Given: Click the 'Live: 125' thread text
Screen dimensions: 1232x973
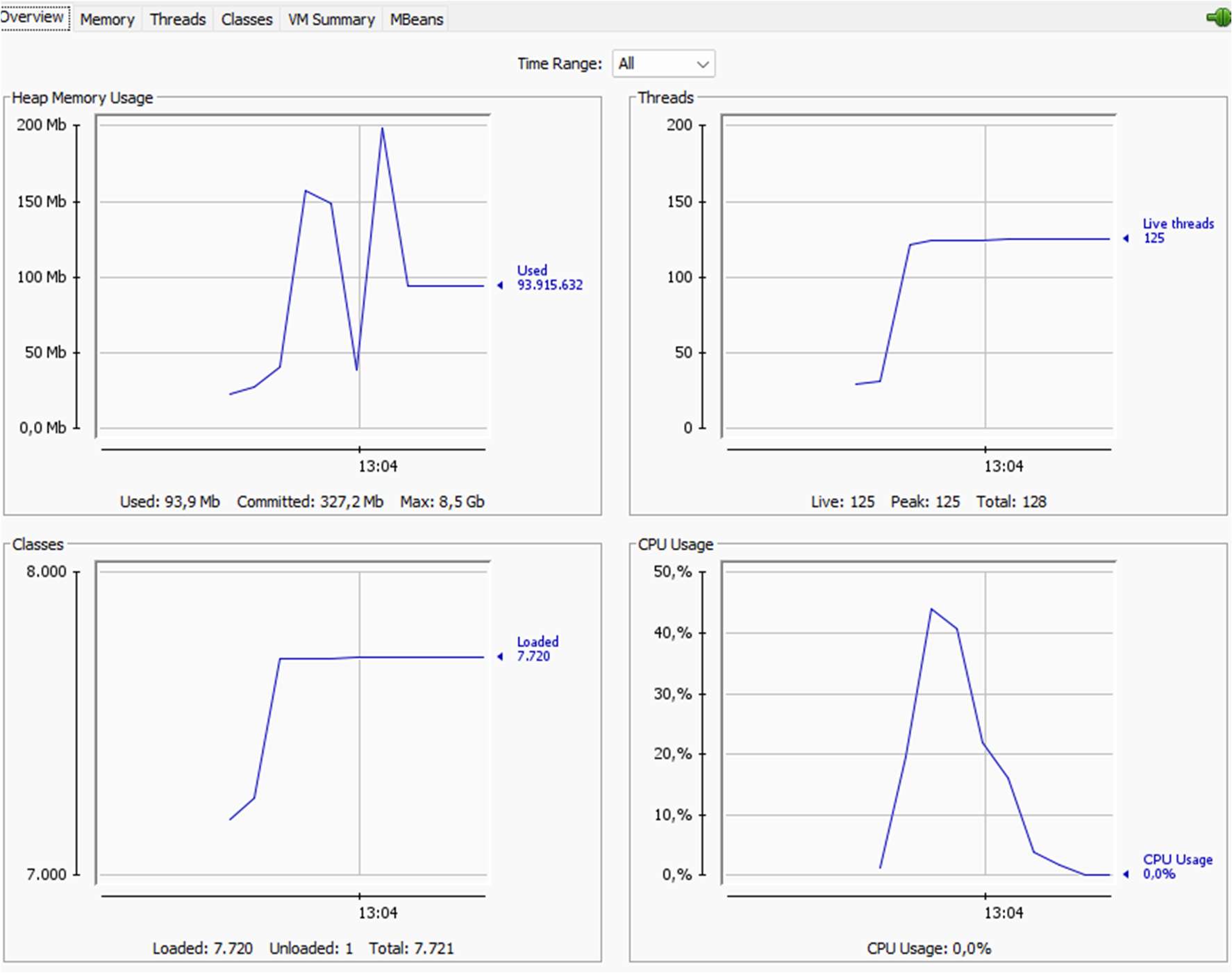Looking at the screenshot, I should pyautogui.click(x=842, y=501).
